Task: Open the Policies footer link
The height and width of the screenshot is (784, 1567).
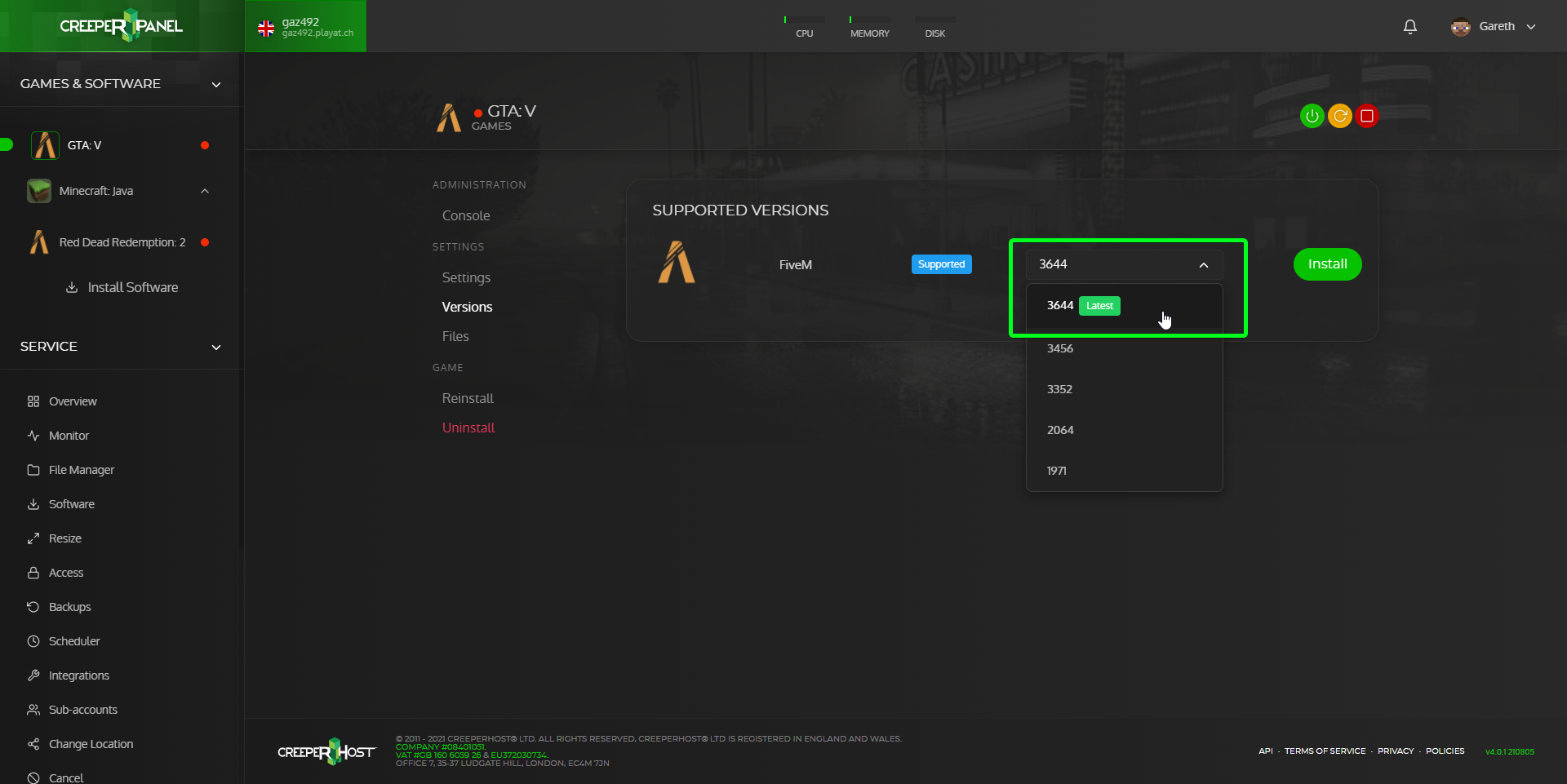Action: (1445, 751)
